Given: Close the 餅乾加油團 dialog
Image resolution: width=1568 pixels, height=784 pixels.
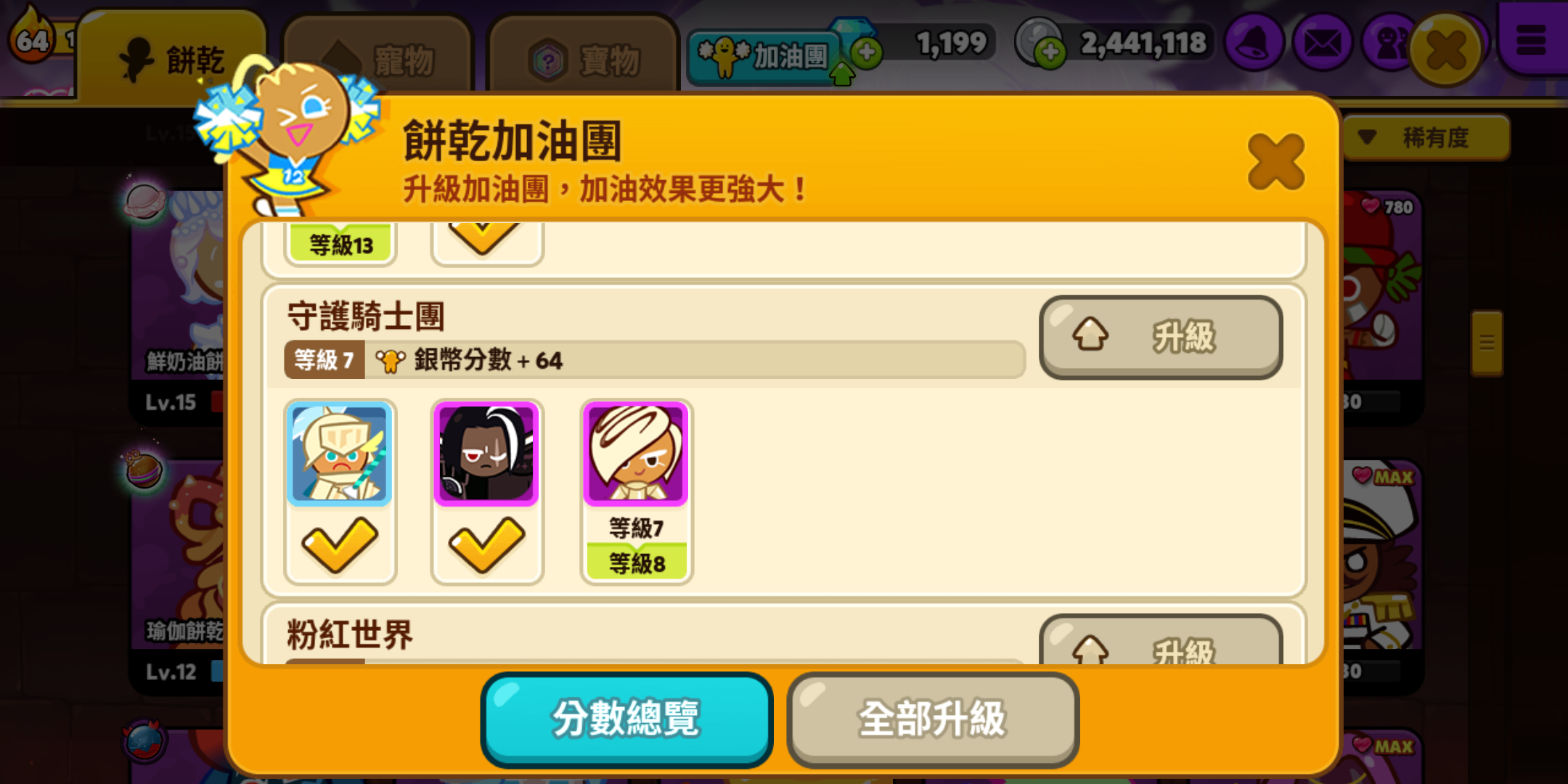Looking at the screenshot, I should pyautogui.click(x=1275, y=161).
